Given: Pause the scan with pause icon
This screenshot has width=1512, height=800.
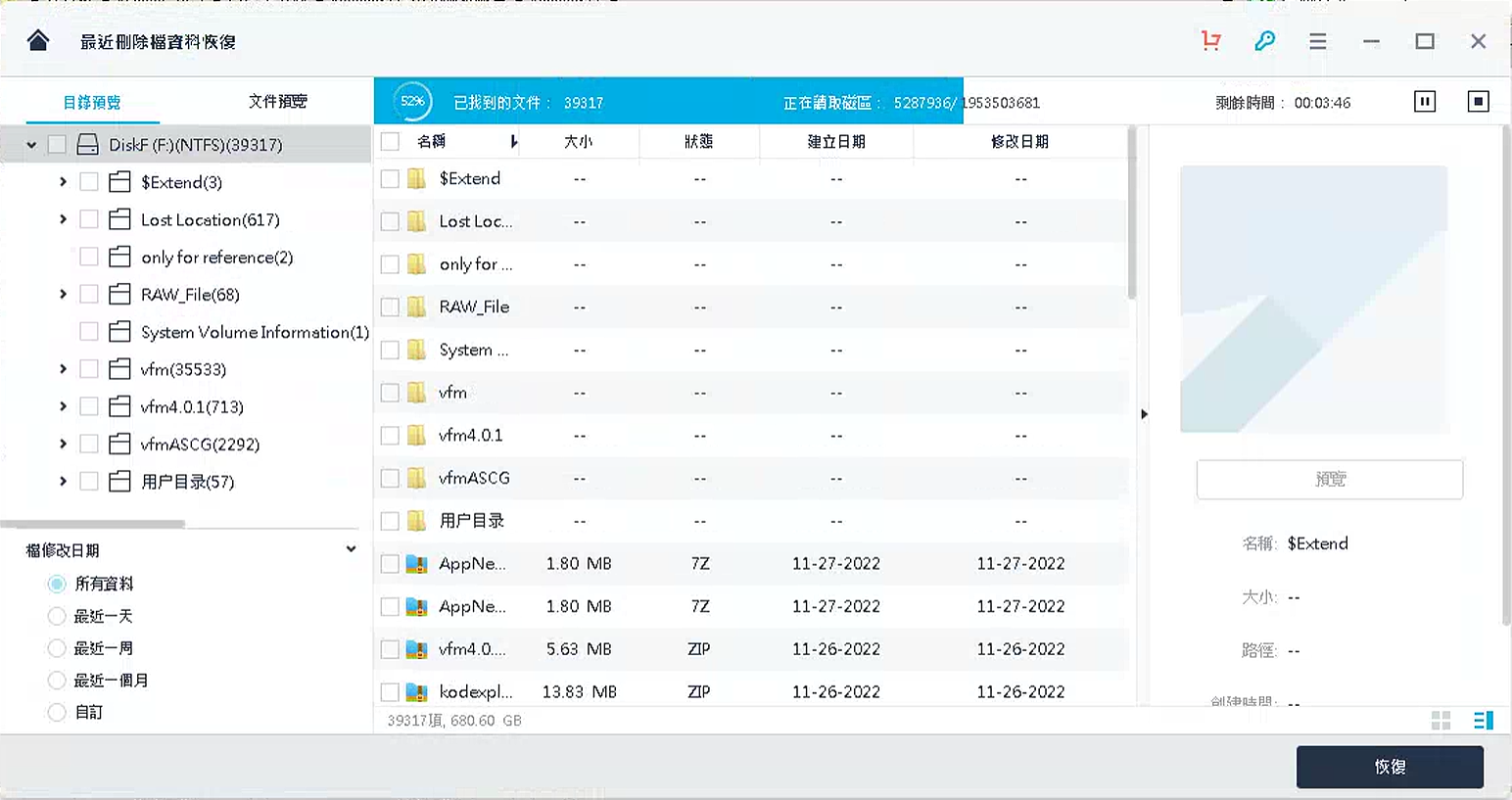Looking at the screenshot, I should [1424, 101].
